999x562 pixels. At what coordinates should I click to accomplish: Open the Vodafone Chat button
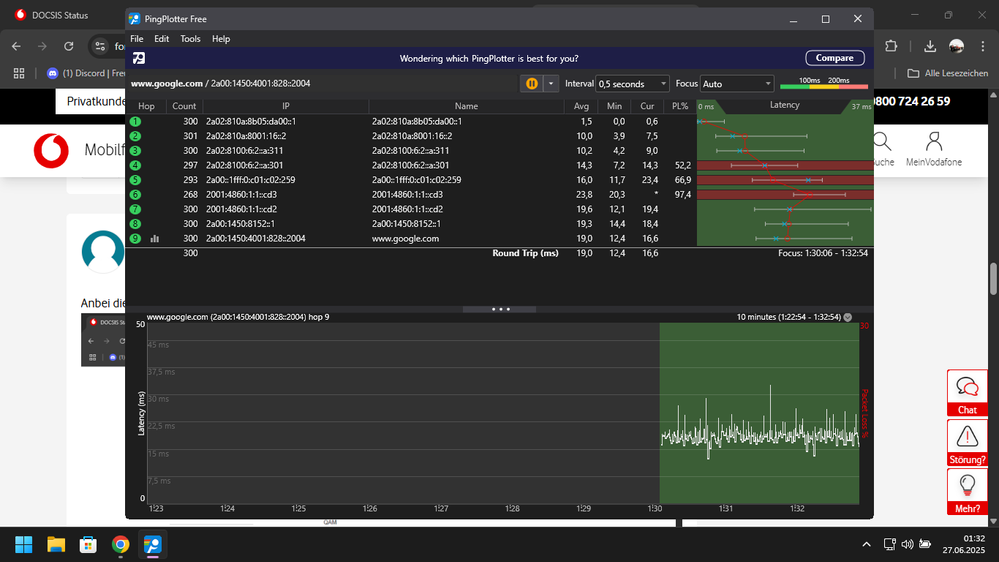tap(967, 394)
